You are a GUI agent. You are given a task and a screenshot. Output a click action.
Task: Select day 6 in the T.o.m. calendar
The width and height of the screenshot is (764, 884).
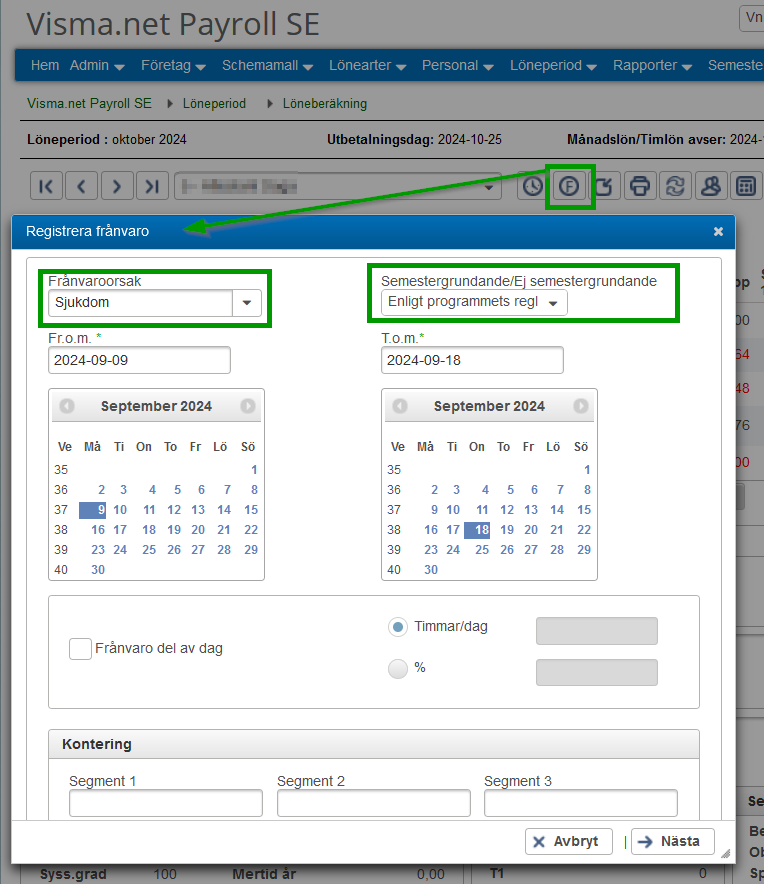534,490
